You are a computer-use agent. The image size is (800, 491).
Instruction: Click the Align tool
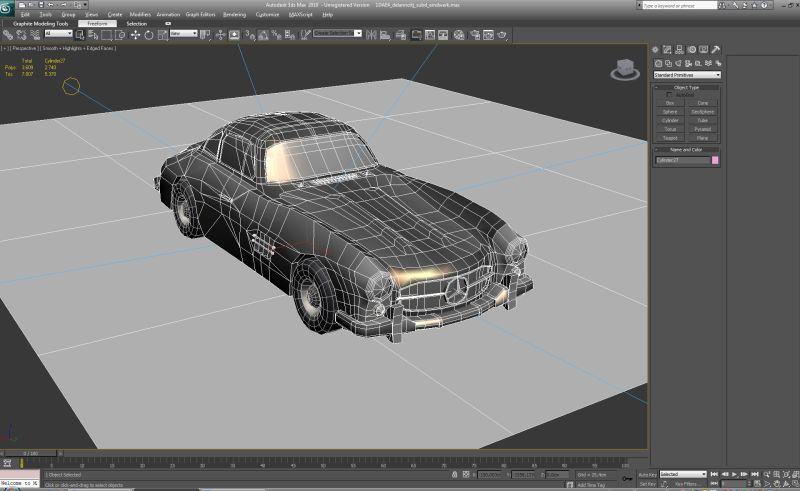385,35
